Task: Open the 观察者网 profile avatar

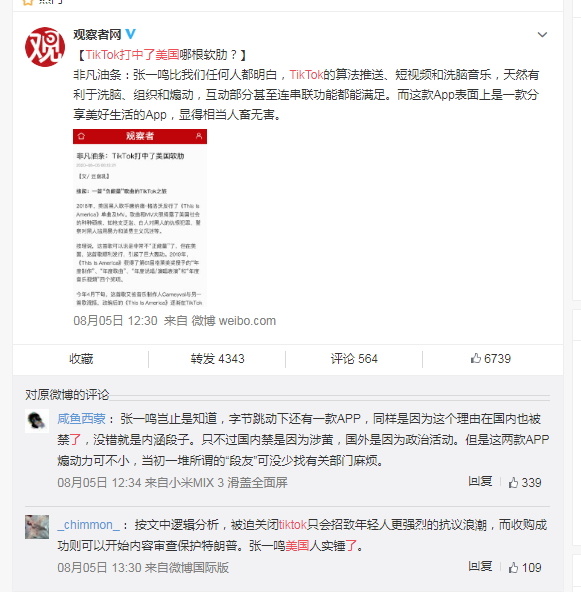Action: 45,47
